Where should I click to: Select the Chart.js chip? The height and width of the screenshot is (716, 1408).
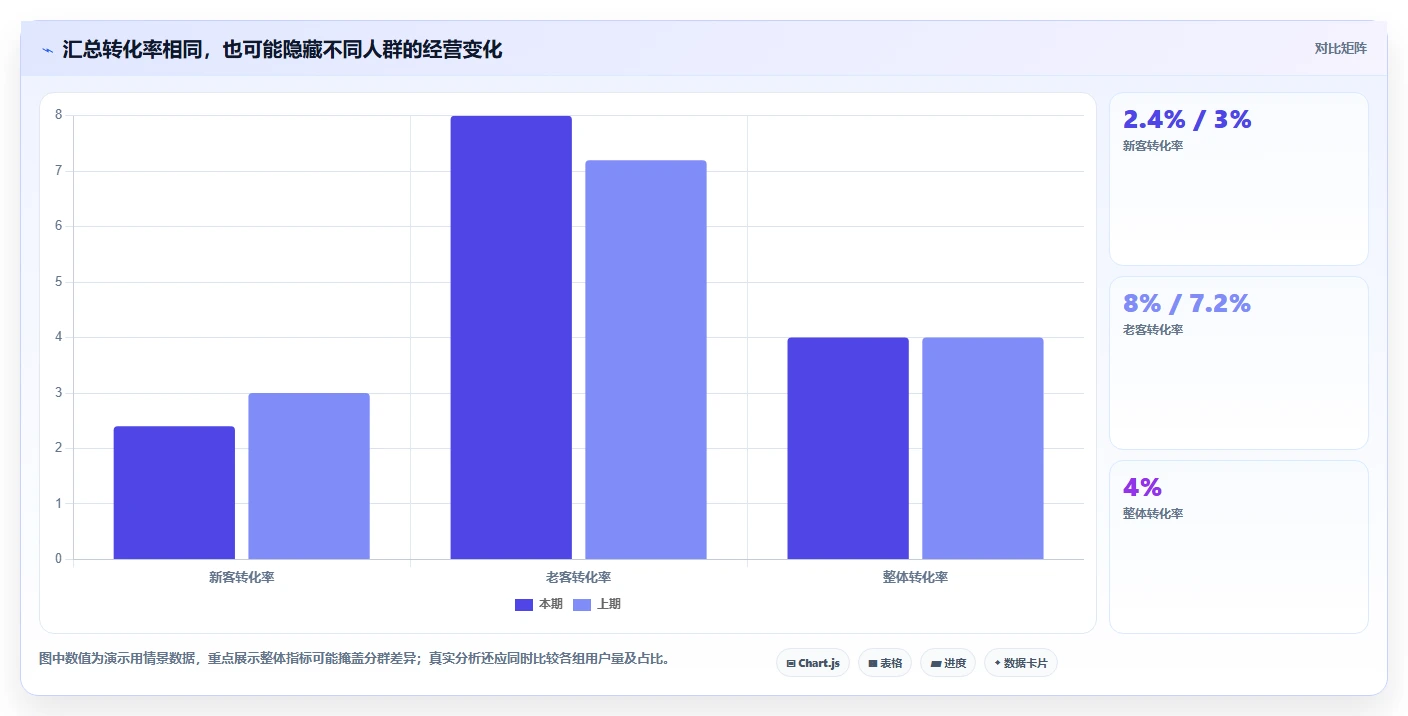click(813, 663)
